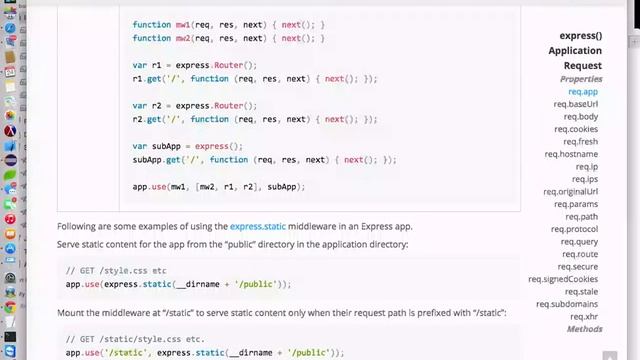
Task: Open the Eclipse icon in the dock
Action: (10, 160)
